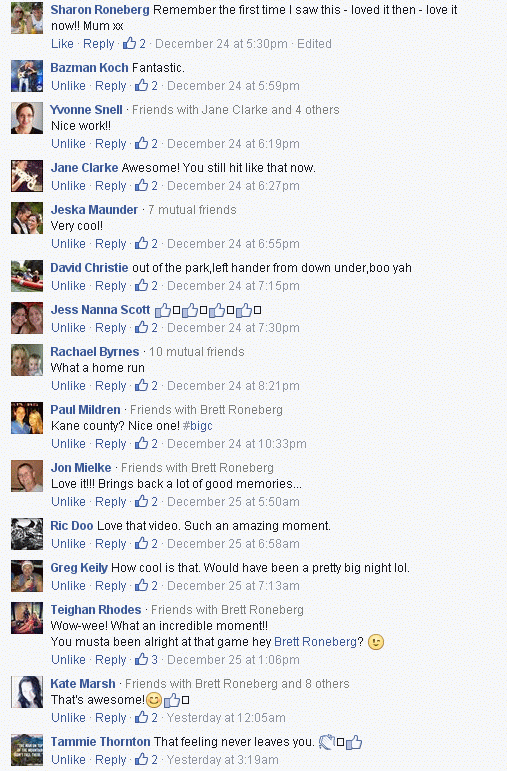Open likes icon on Bazman Koch's comment
Viewport: 507px width, 771px height.
click(142, 86)
